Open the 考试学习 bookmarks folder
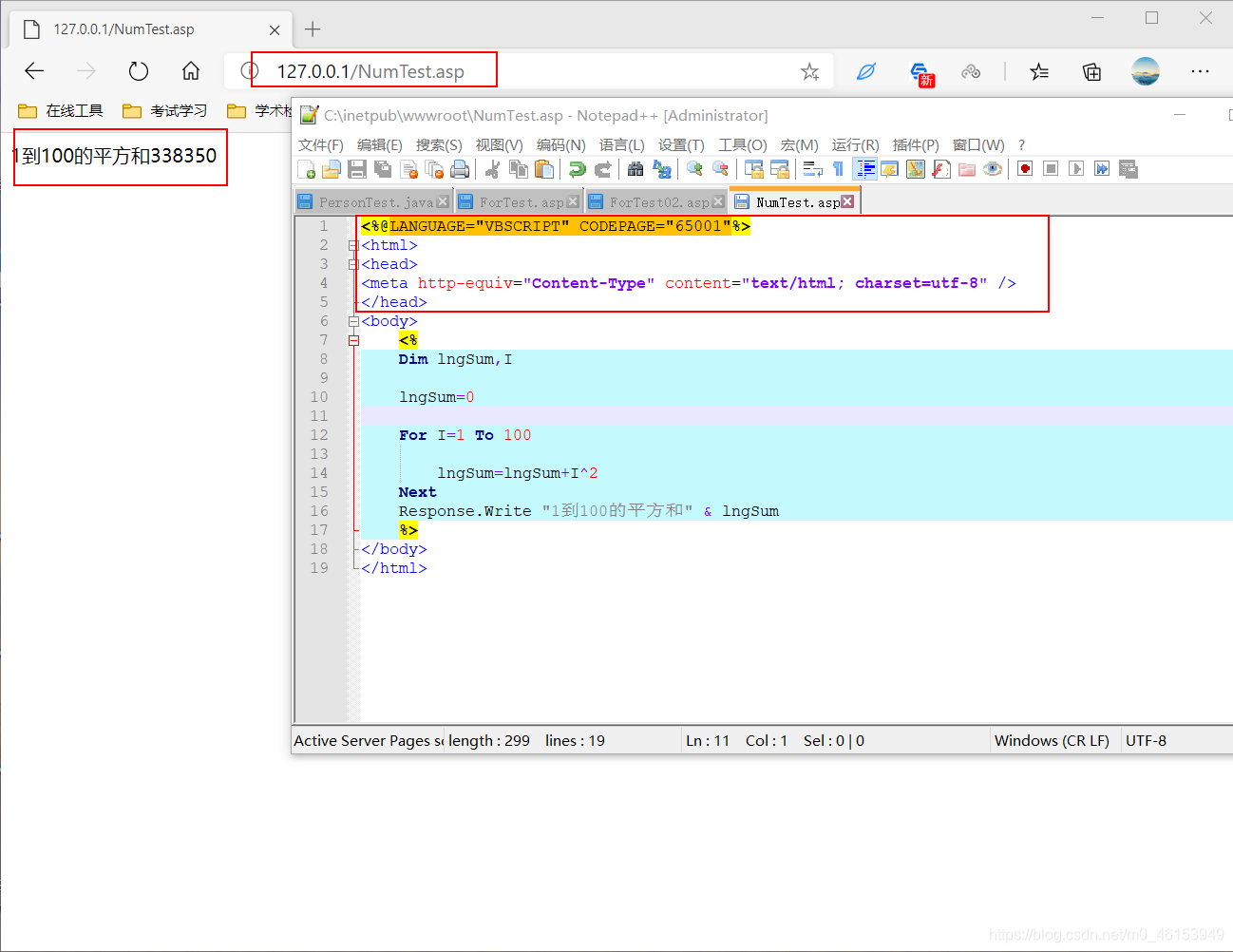The width and height of the screenshot is (1233, 952). pos(165,111)
